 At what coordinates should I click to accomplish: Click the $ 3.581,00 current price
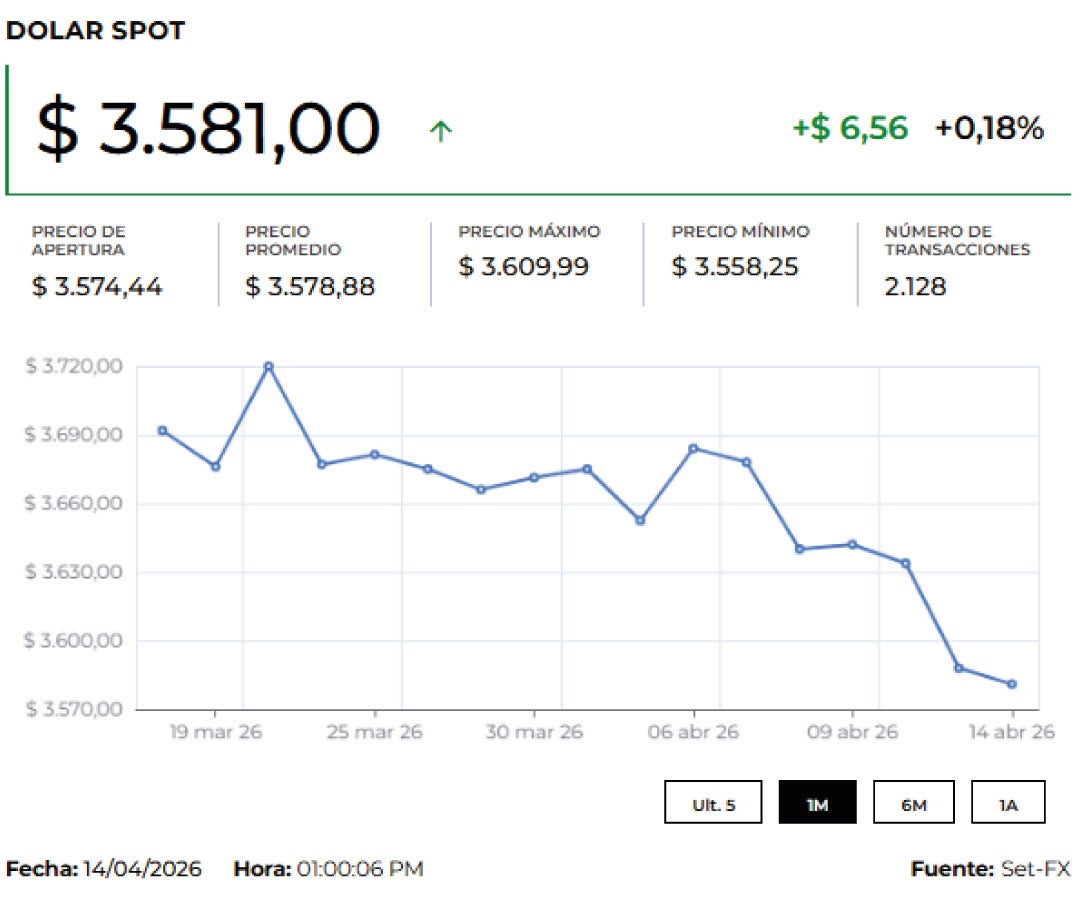pyautogui.click(x=208, y=129)
